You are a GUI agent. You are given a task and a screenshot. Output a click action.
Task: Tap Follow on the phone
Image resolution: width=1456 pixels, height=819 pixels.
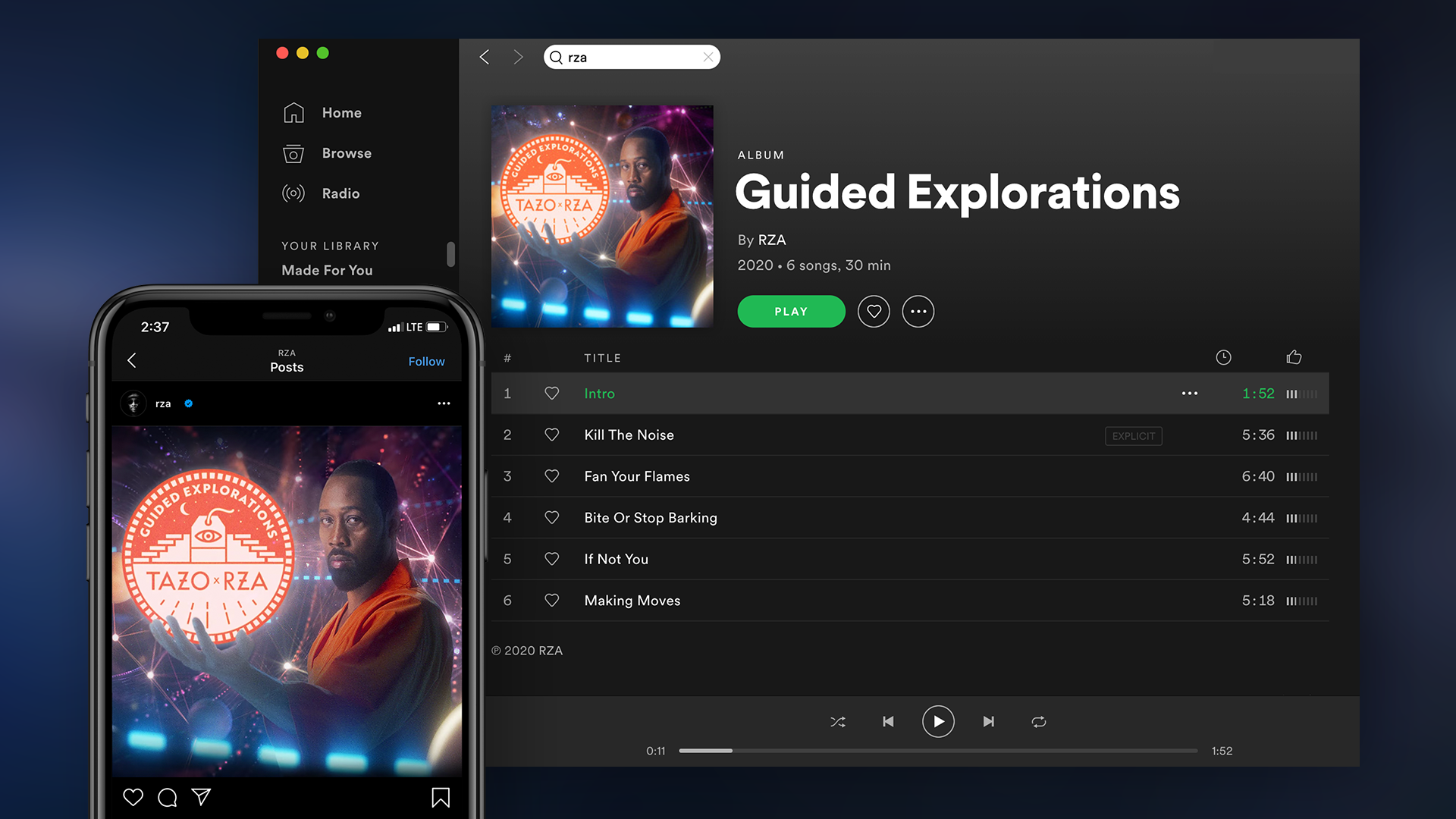[426, 362]
